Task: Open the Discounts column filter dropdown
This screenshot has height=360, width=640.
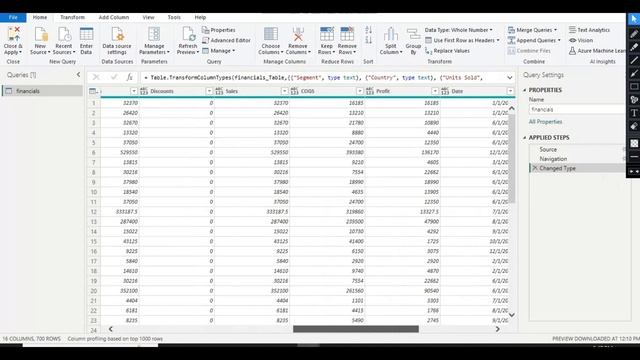Action: 209,91
